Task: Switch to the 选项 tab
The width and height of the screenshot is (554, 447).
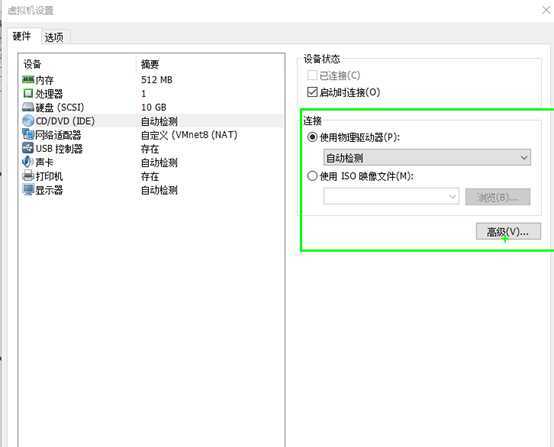Action: (54, 37)
